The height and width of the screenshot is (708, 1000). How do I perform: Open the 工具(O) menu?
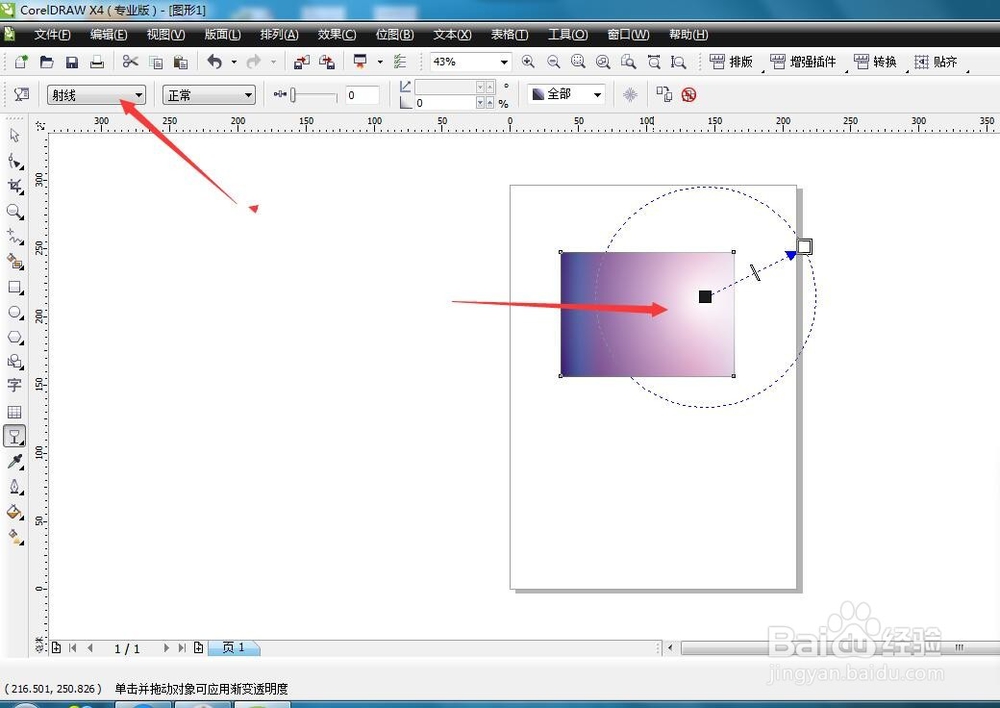tap(568, 34)
